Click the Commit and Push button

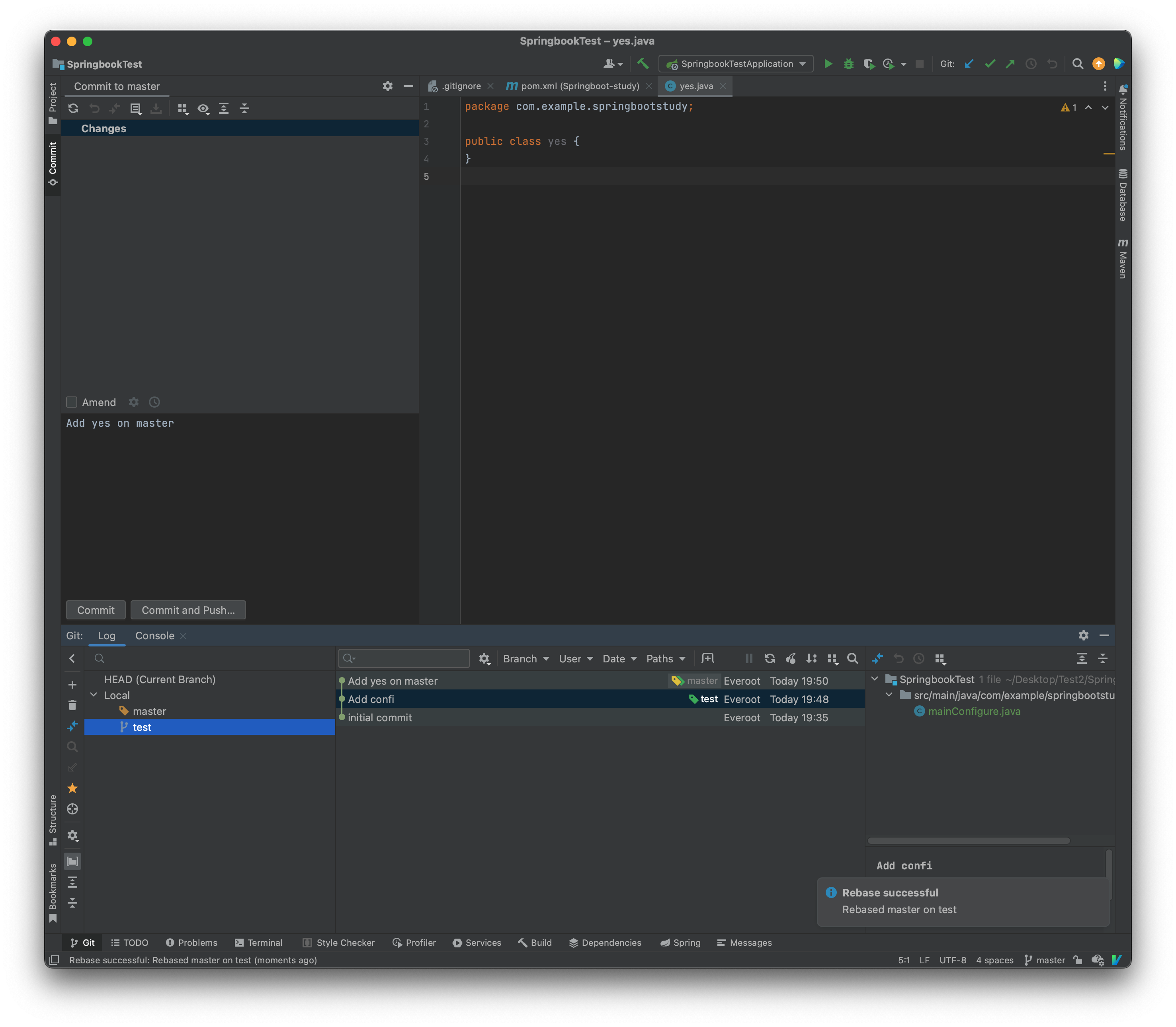(188, 610)
